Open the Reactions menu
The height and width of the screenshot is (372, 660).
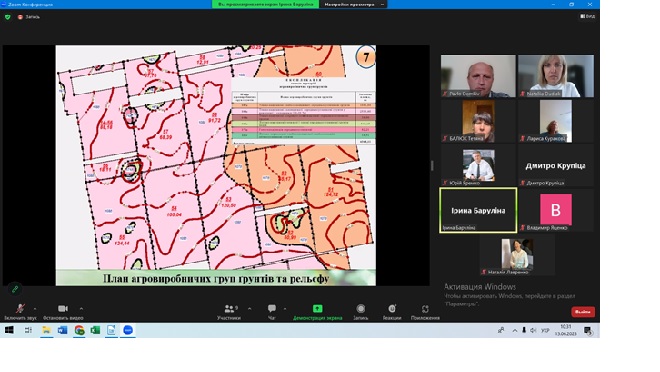tap(392, 312)
